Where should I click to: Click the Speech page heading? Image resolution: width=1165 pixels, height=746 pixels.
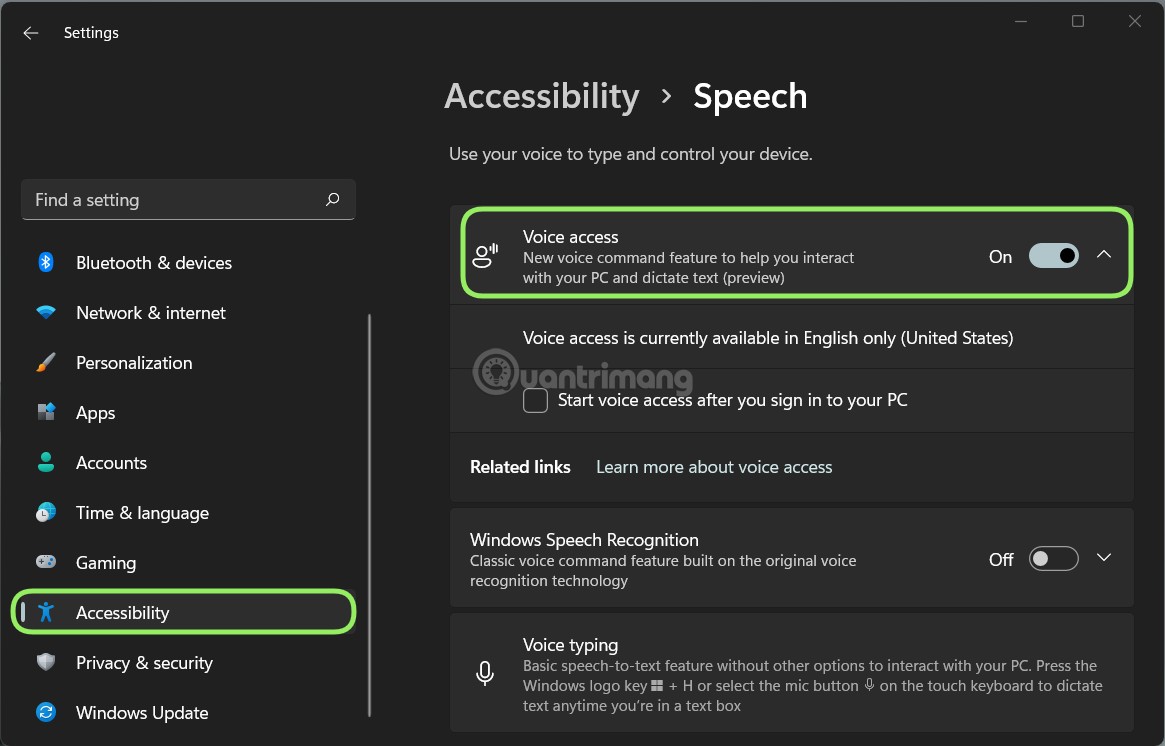(750, 96)
